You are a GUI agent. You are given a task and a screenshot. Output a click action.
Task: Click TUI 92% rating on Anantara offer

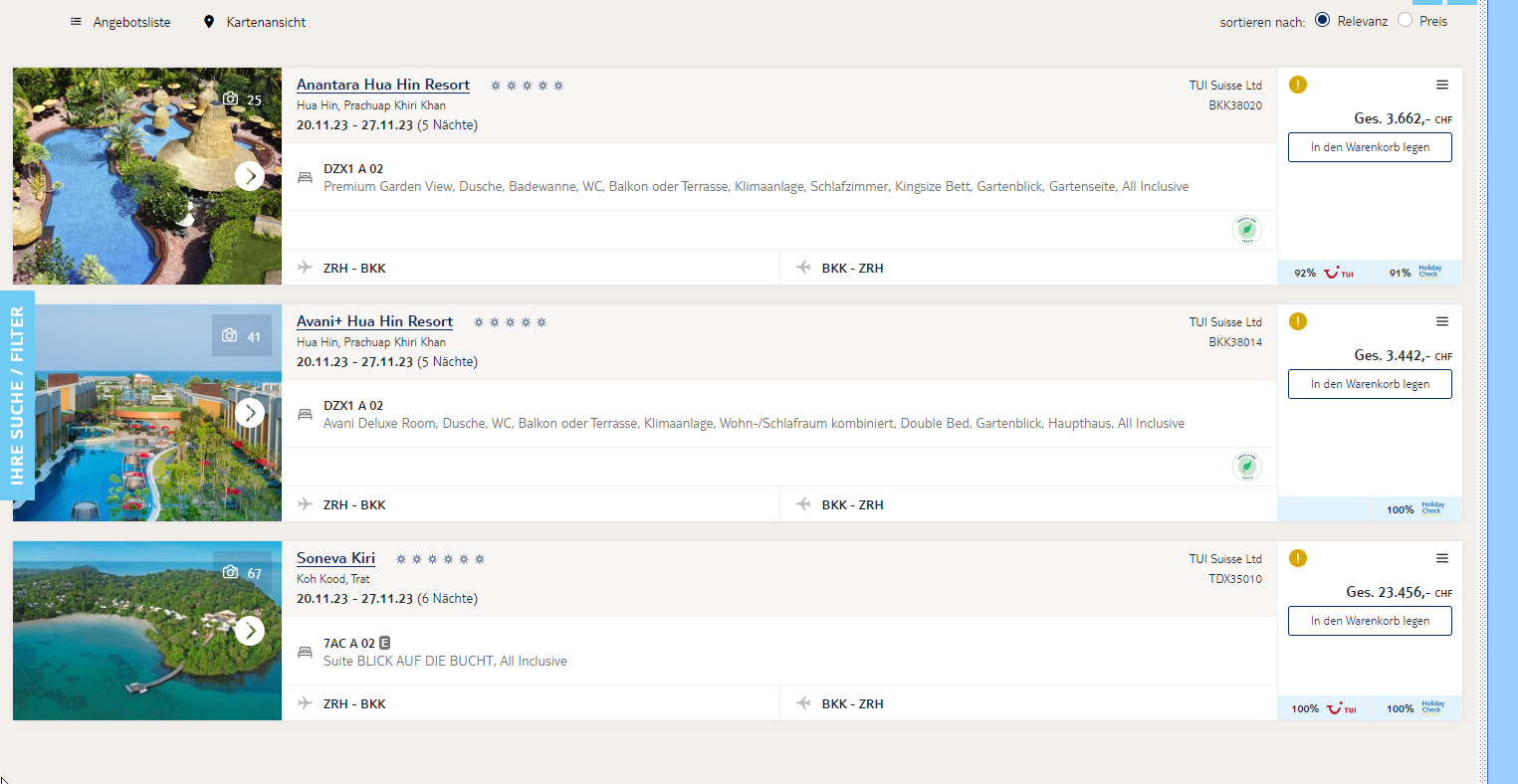1324,273
